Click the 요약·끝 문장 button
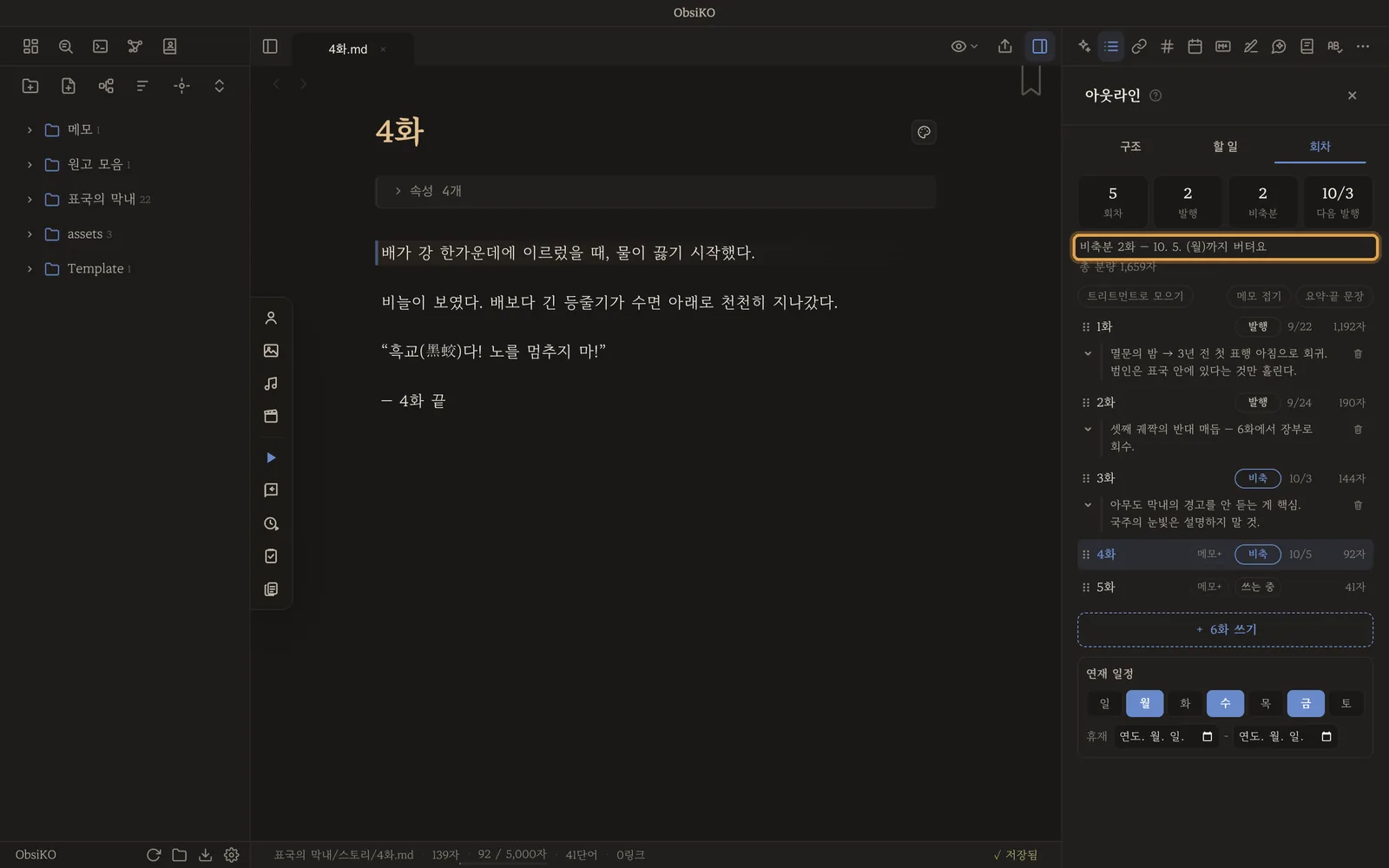Screen dimensions: 1389x868 coord(1334,296)
